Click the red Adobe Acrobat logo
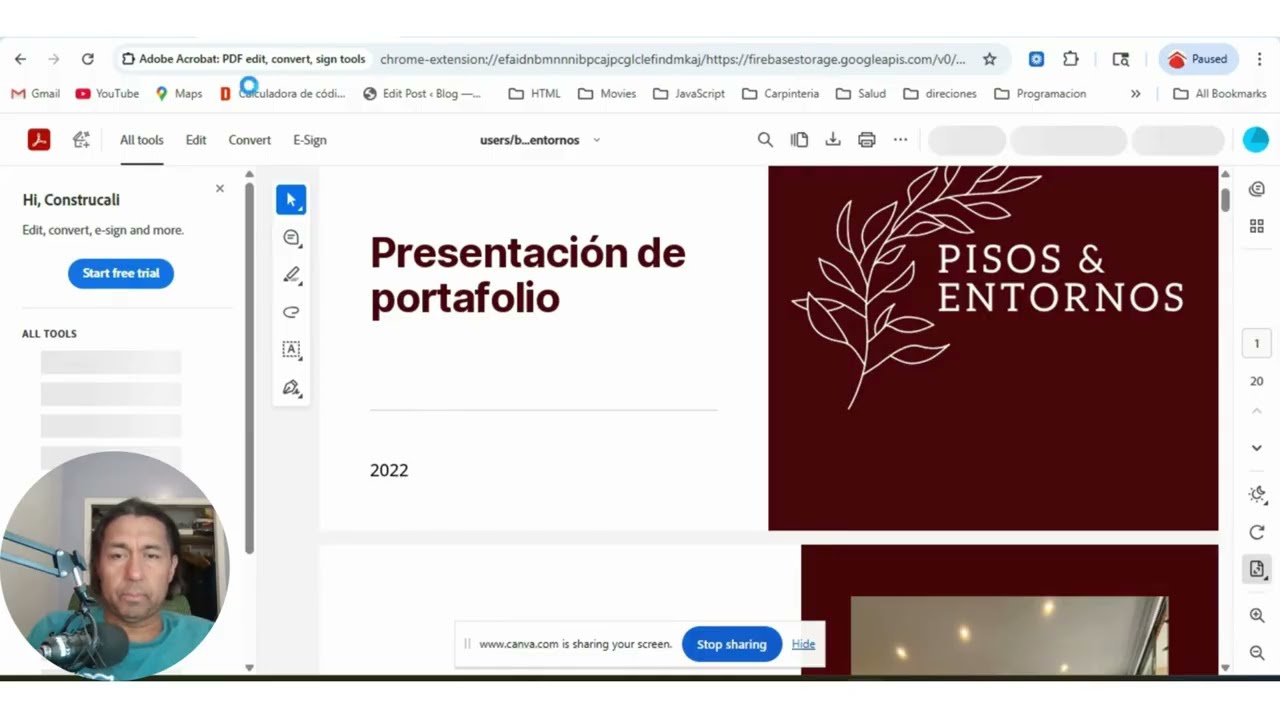1280x720 pixels. [x=39, y=140]
